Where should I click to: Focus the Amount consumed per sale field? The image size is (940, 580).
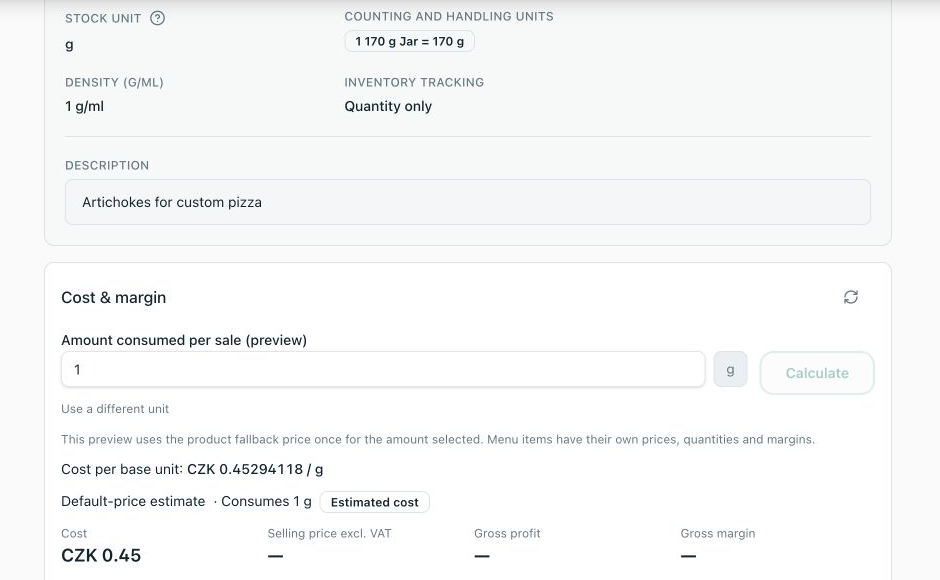[383, 369]
